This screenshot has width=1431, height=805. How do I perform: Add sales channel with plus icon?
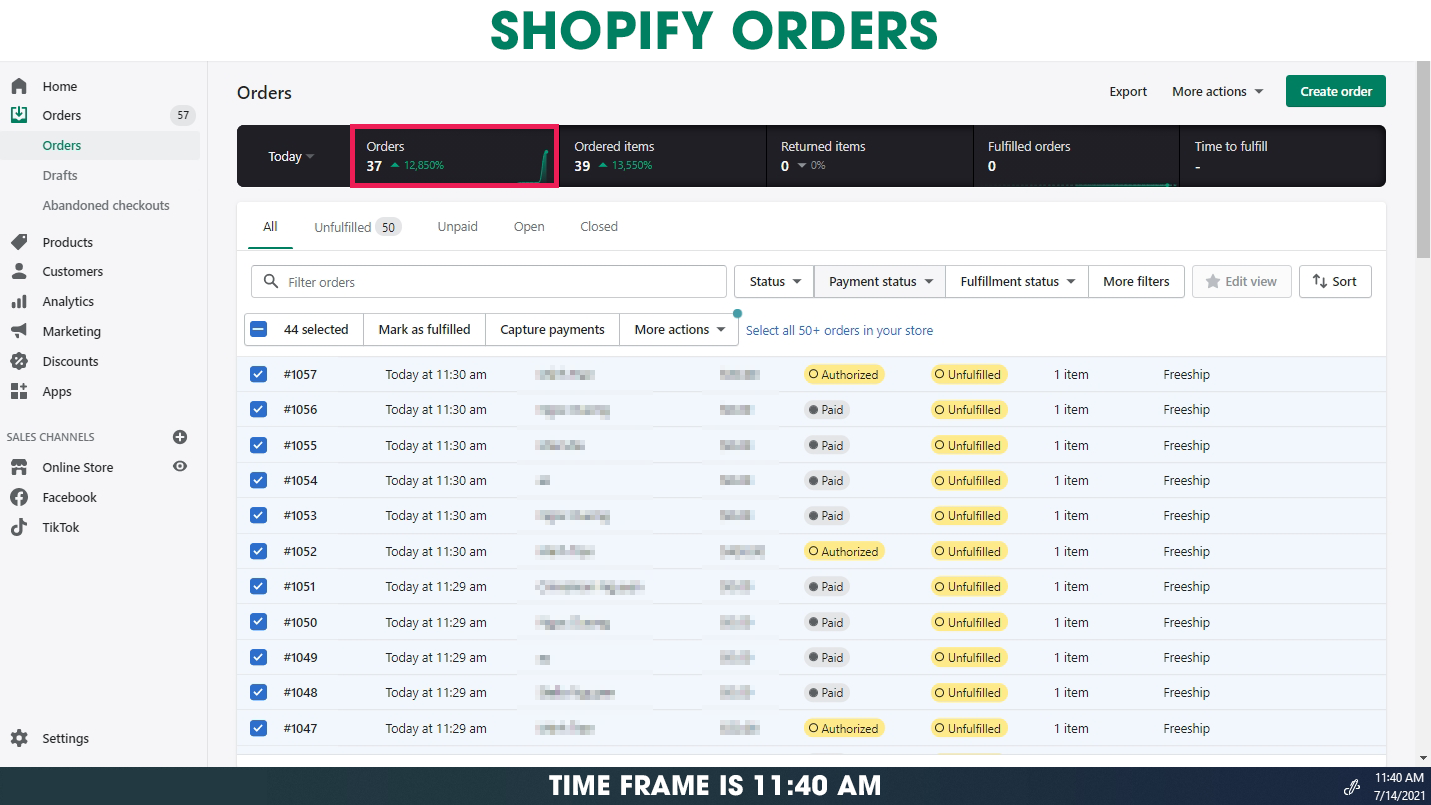(180, 437)
